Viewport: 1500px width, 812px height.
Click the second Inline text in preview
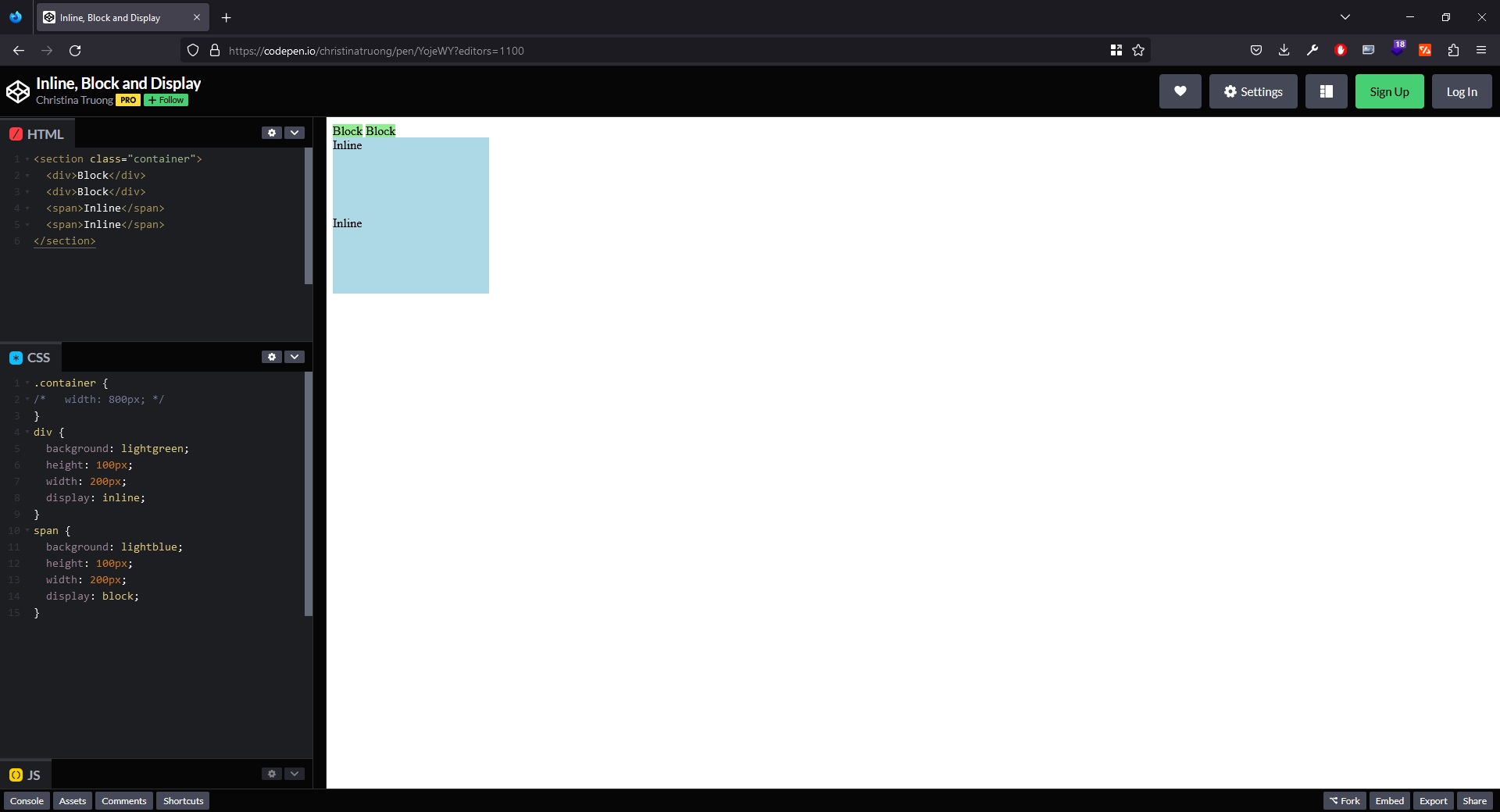point(348,223)
